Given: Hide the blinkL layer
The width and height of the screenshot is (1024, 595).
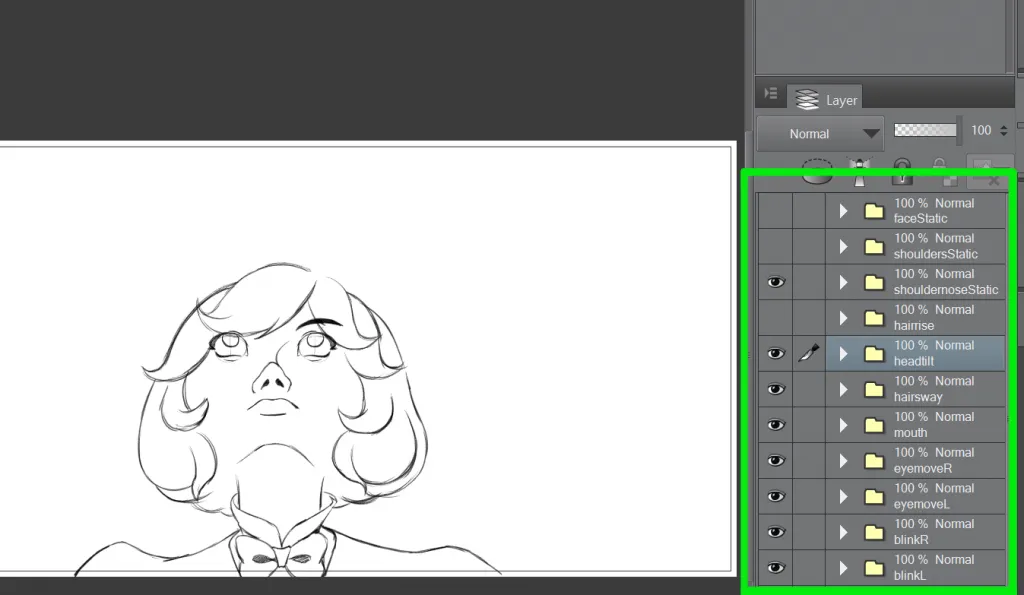Looking at the screenshot, I should point(775,567).
